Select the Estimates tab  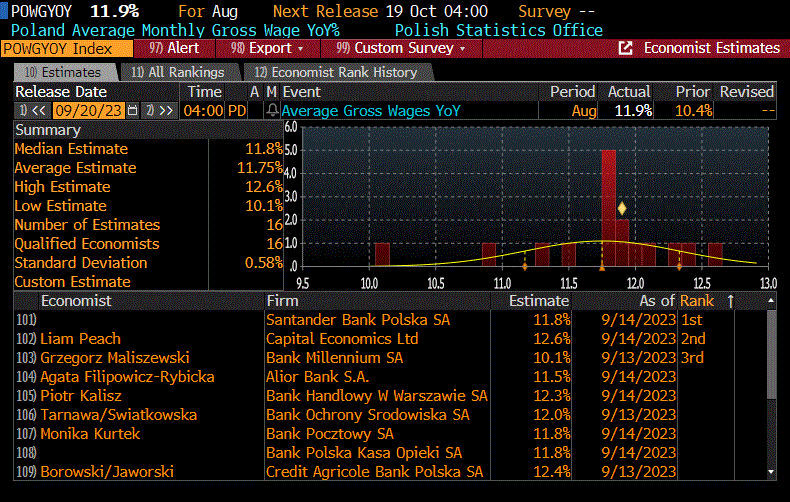click(x=64, y=73)
